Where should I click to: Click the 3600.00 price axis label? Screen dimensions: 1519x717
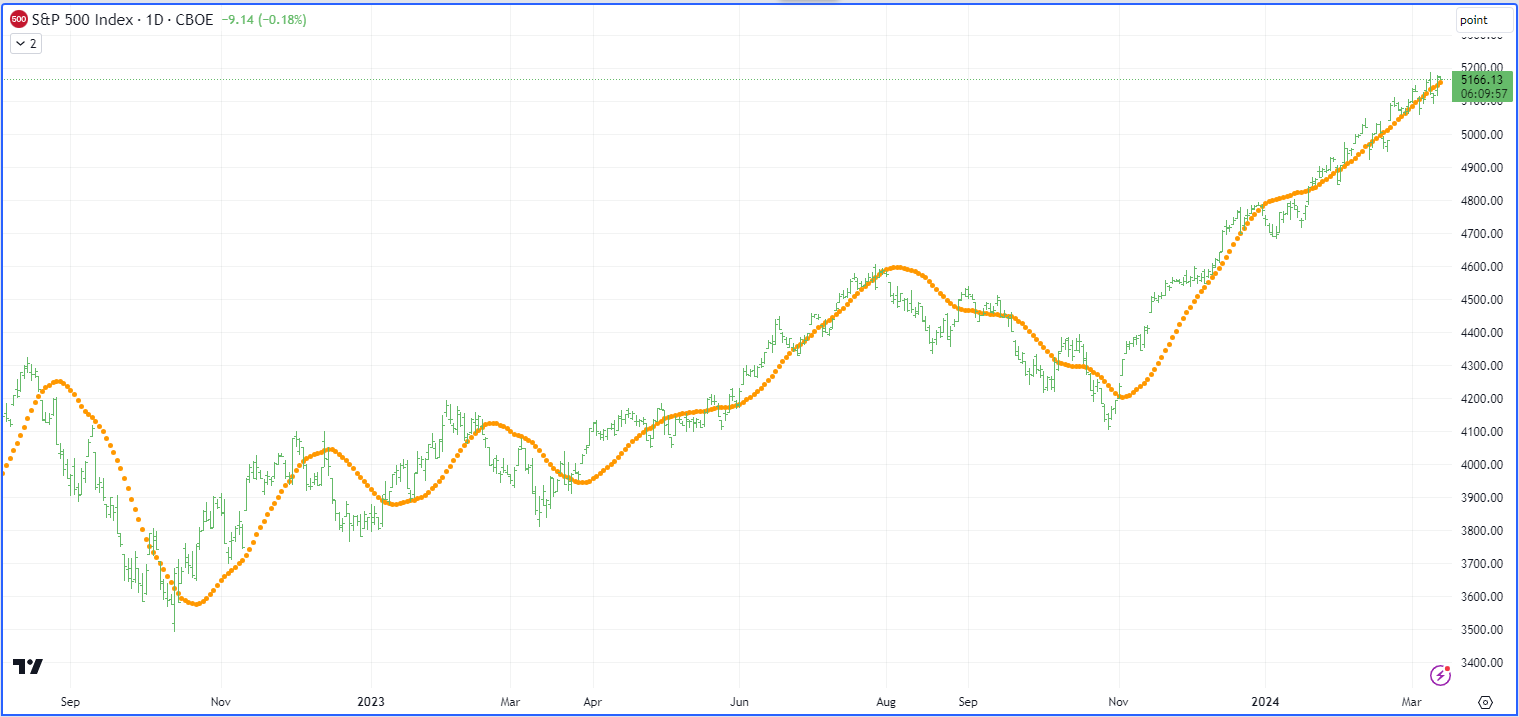tap(1483, 597)
